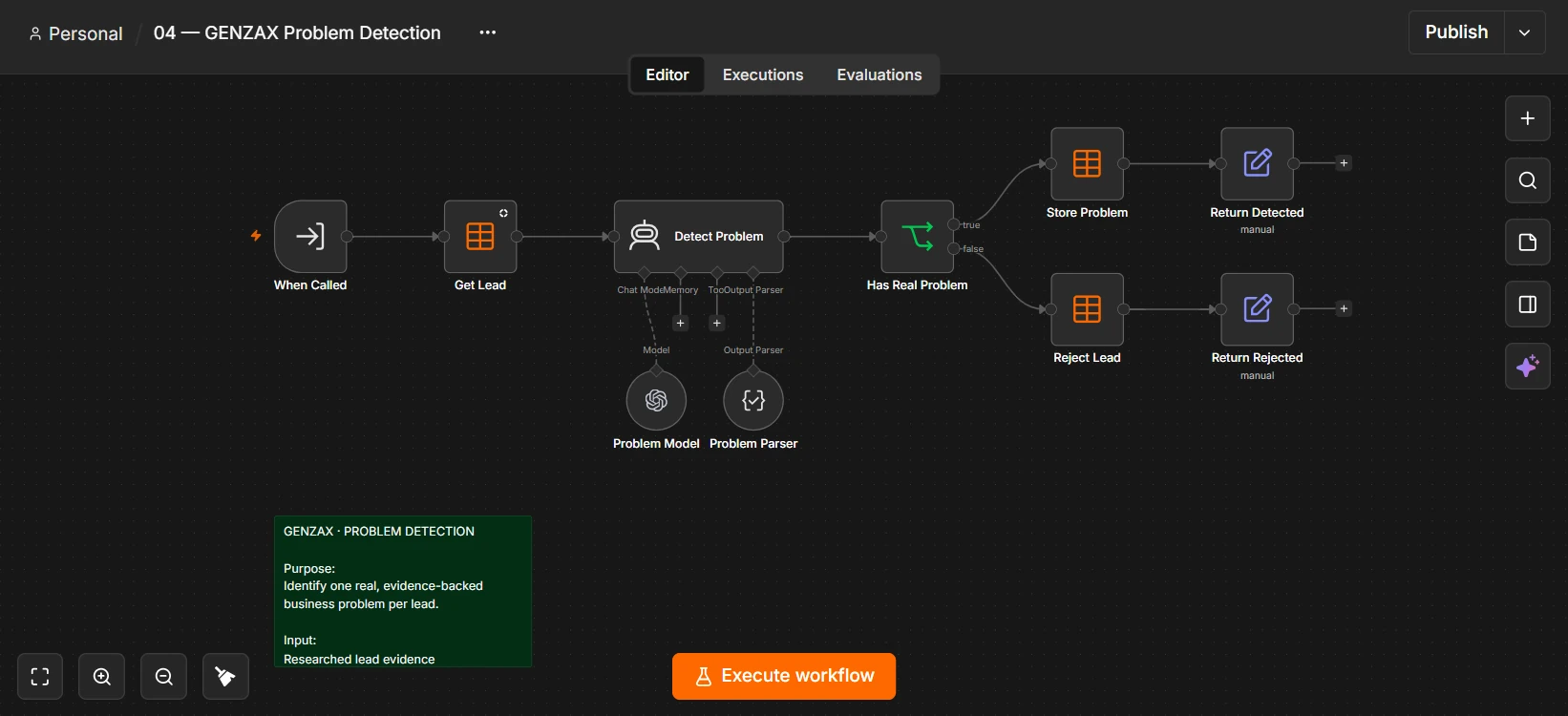Switch to the Editor tab

(x=667, y=74)
